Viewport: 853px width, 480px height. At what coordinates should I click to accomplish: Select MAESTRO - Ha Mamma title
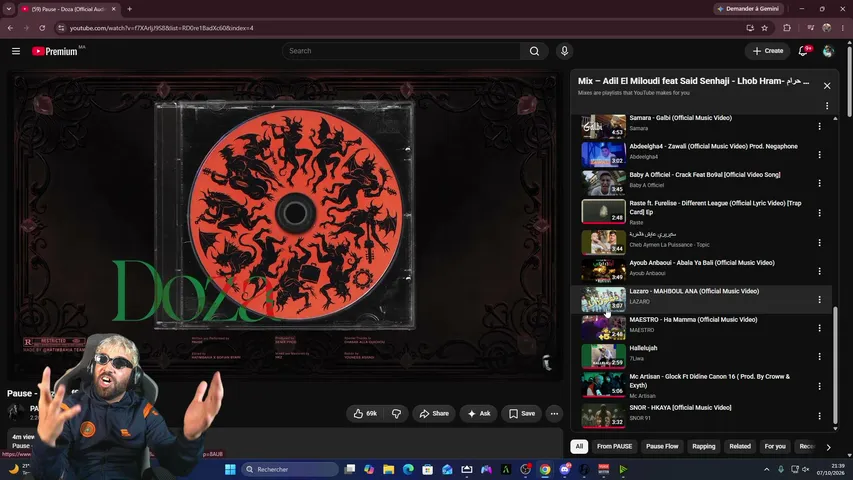[693, 319]
